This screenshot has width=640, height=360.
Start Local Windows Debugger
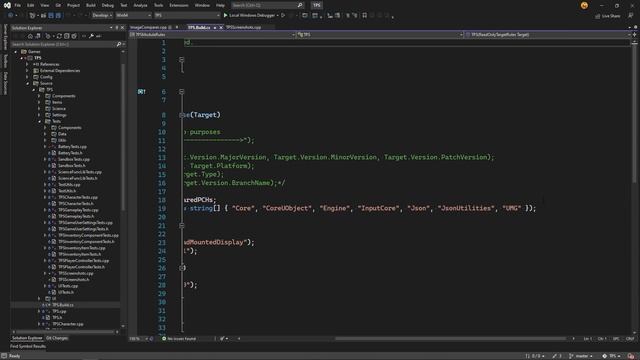pos(249,16)
